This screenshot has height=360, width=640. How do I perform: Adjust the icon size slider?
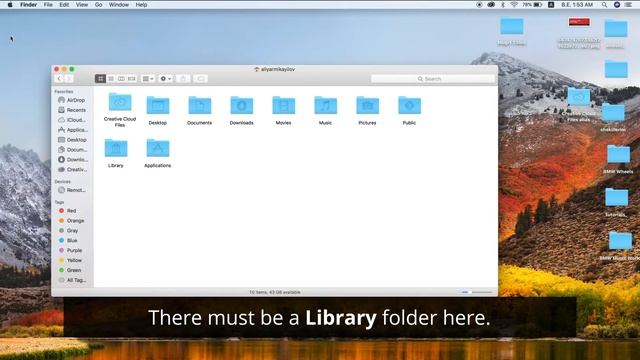477,292
